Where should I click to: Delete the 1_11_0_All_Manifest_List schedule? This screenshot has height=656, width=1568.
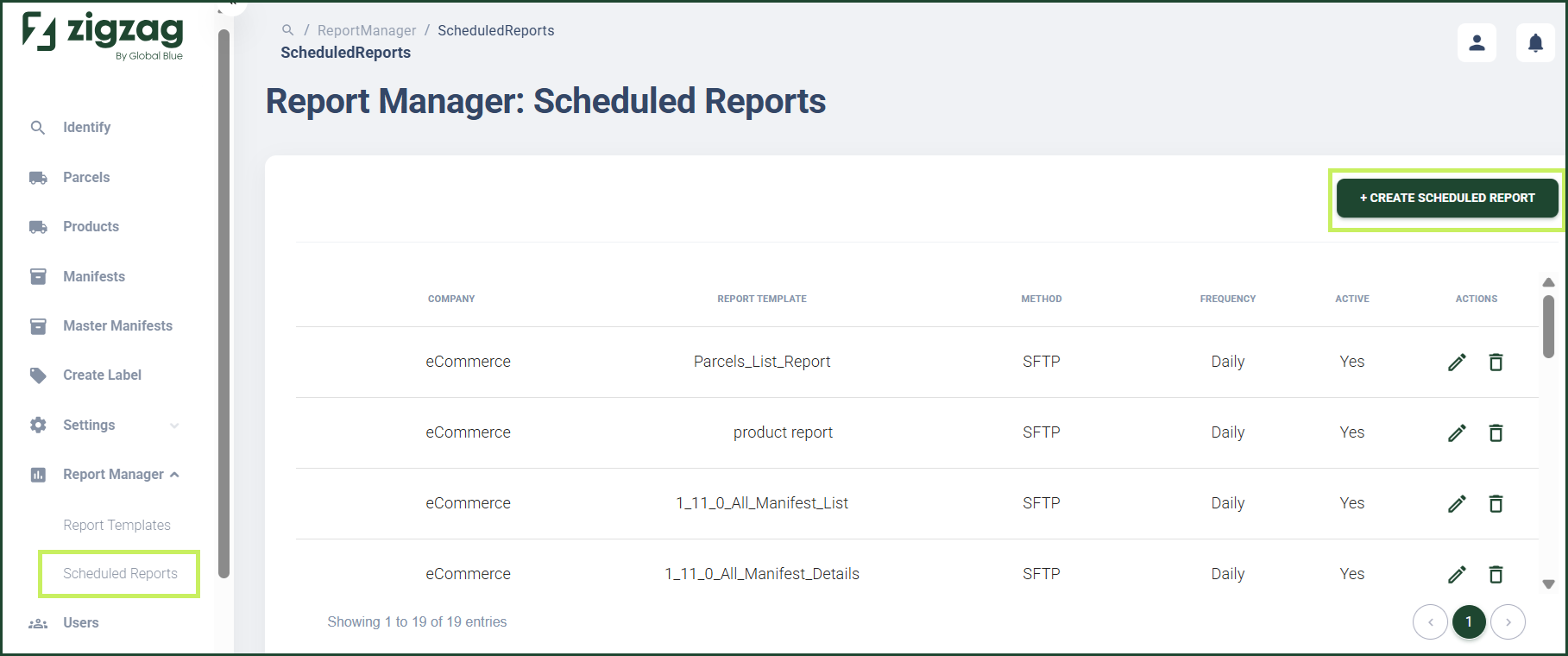[1496, 504]
